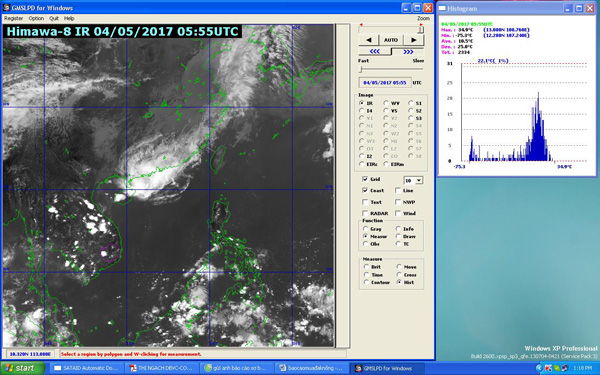600x375 pixels.
Task: Adjust the Fast-Slow animation speed slider
Action: tap(360, 69)
